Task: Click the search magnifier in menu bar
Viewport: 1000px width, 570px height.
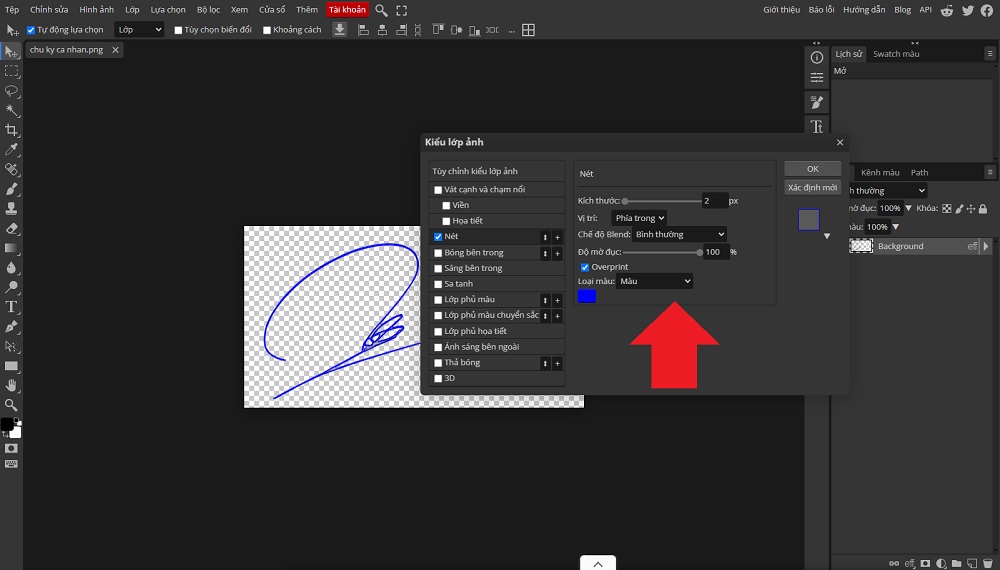Action: pyautogui.click(x=381, y=10)
